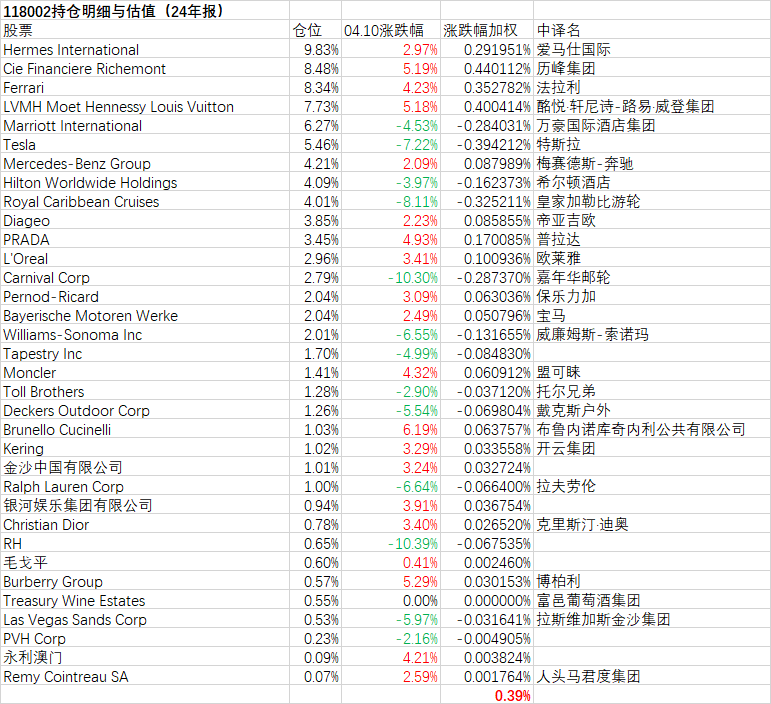Click the Diageo stock cell

coord(145,220)
